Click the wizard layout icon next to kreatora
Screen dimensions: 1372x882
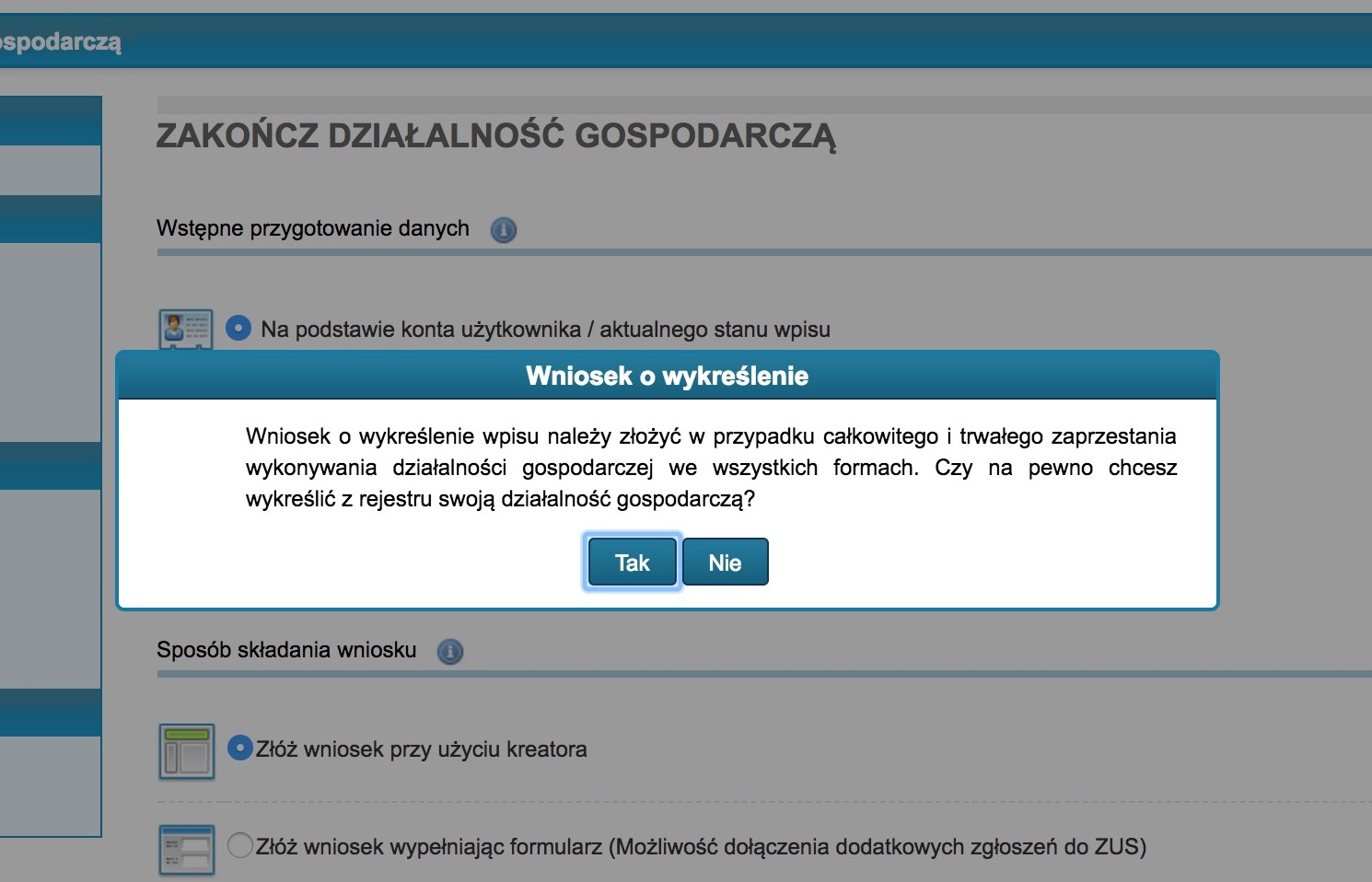click(186, 751)
